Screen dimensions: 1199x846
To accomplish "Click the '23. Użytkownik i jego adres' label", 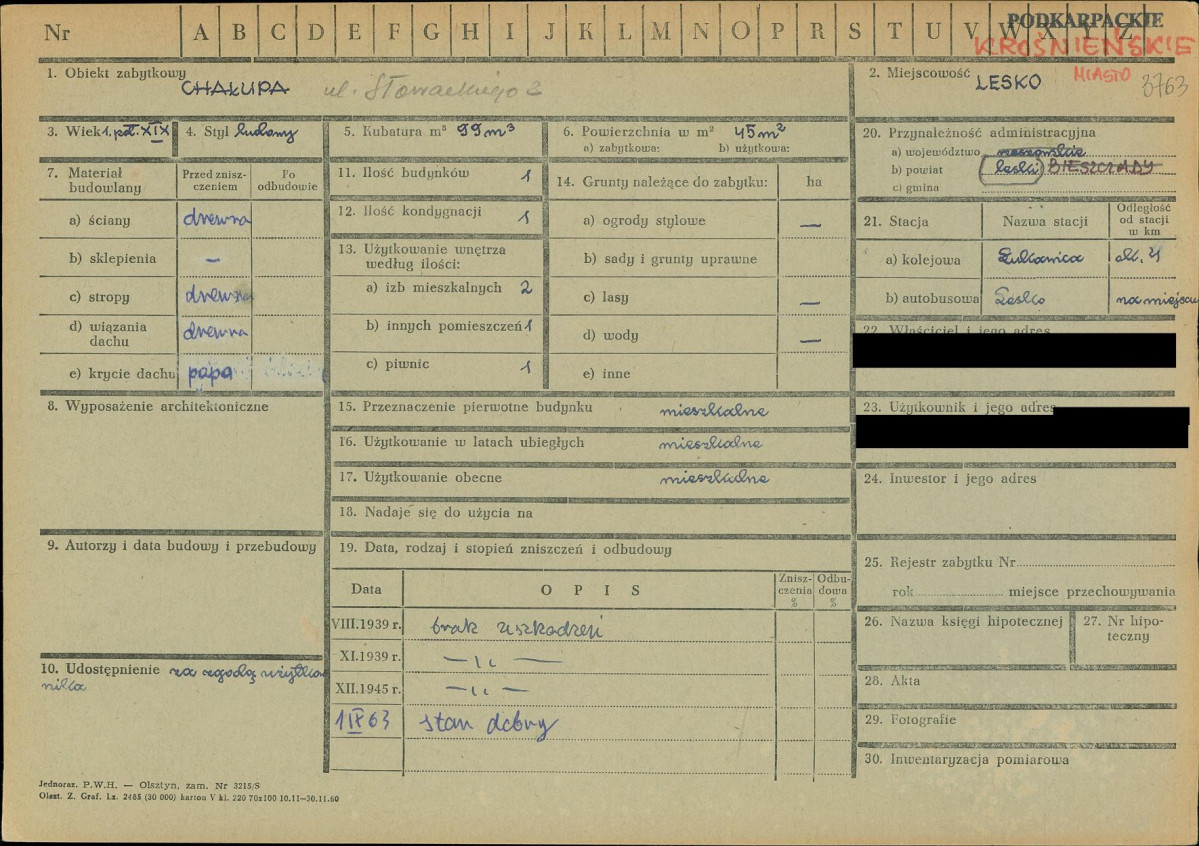I will pos(958,407).
